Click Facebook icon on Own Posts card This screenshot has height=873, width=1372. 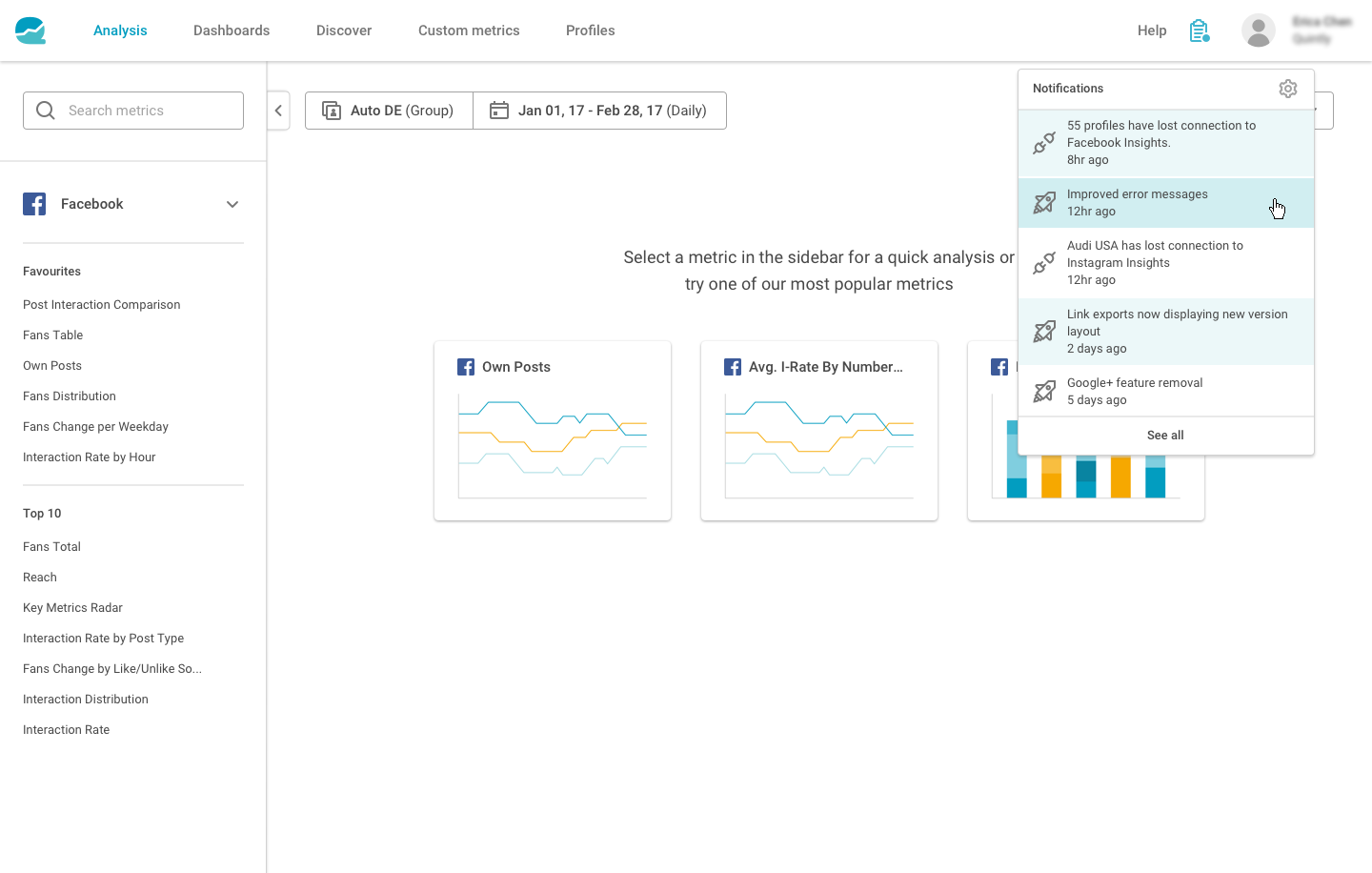click(x=466, y=367)
